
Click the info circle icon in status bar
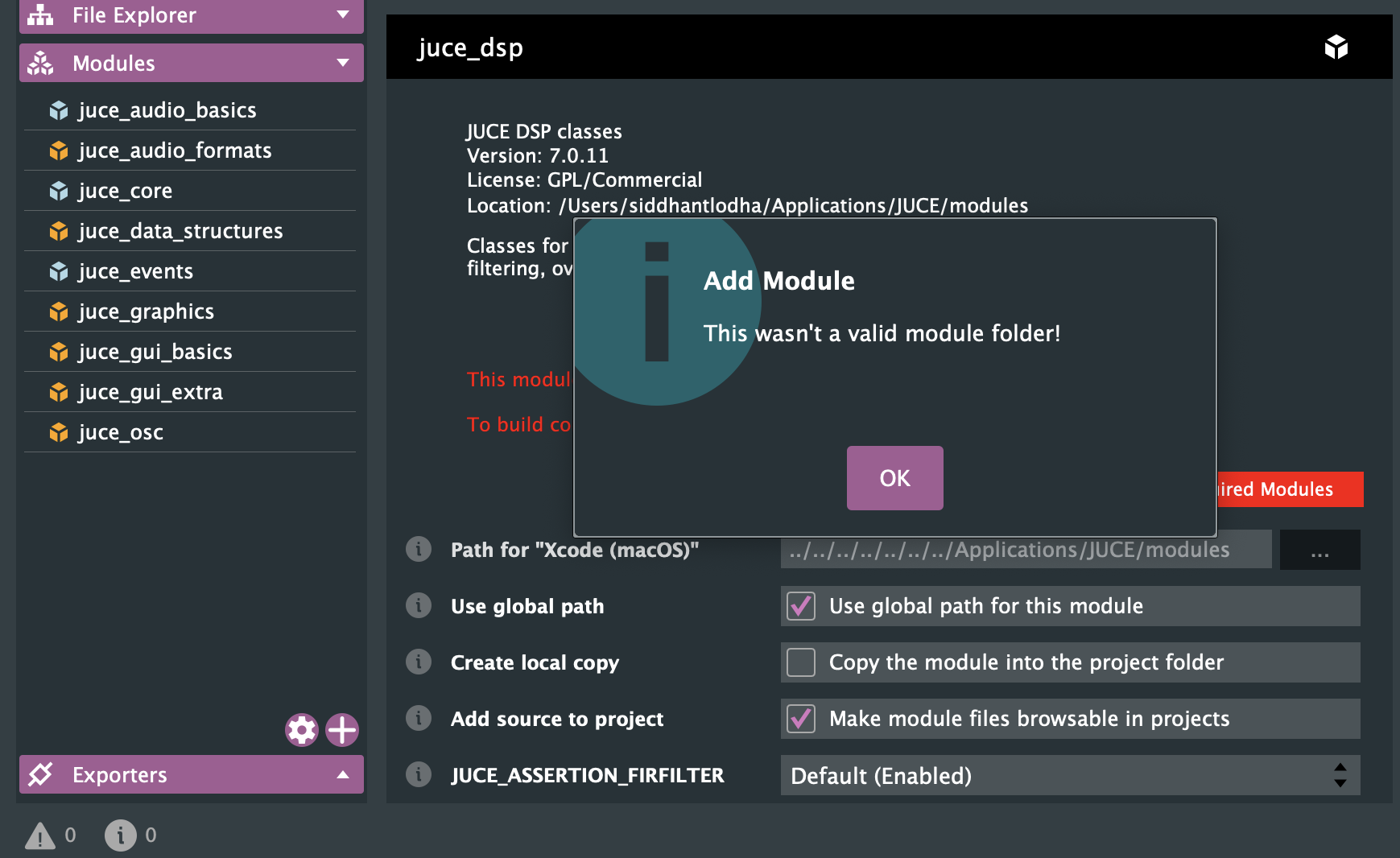point(121,835)
